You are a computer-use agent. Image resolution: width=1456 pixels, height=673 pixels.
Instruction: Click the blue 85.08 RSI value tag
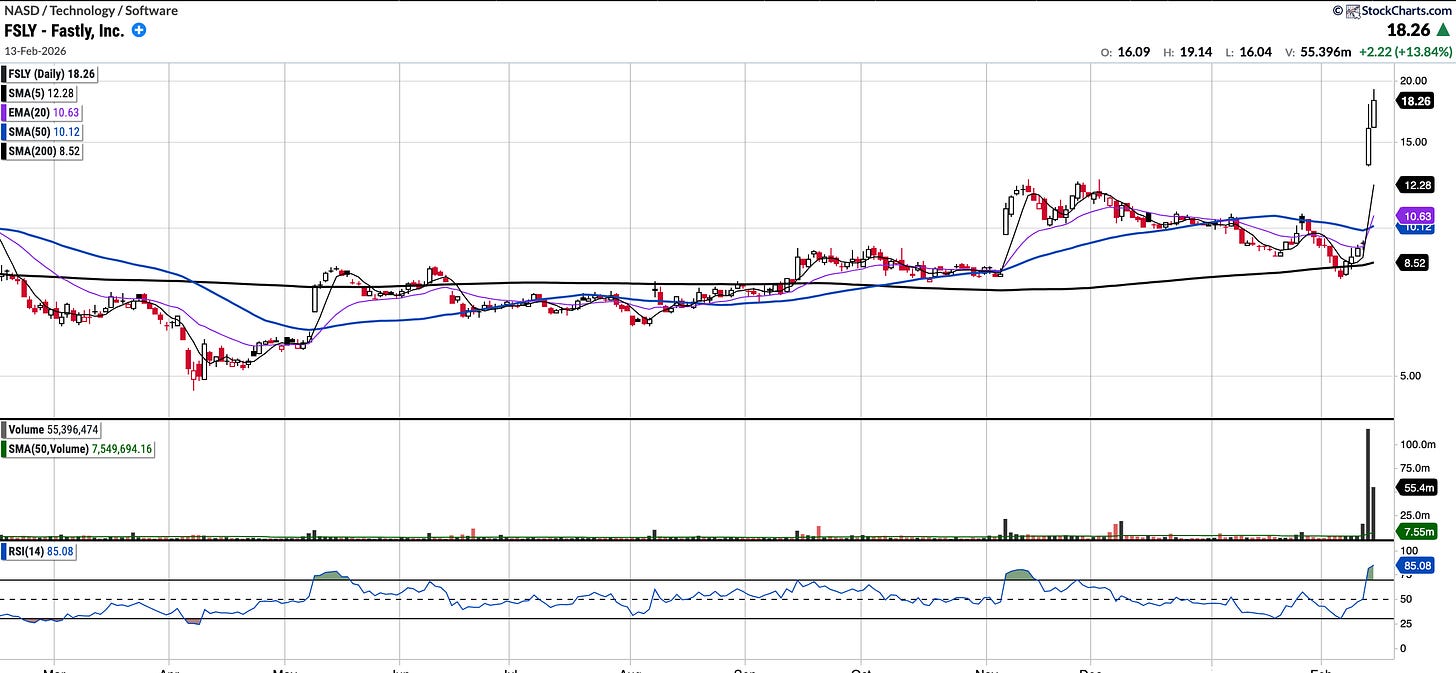[1417, 564]
